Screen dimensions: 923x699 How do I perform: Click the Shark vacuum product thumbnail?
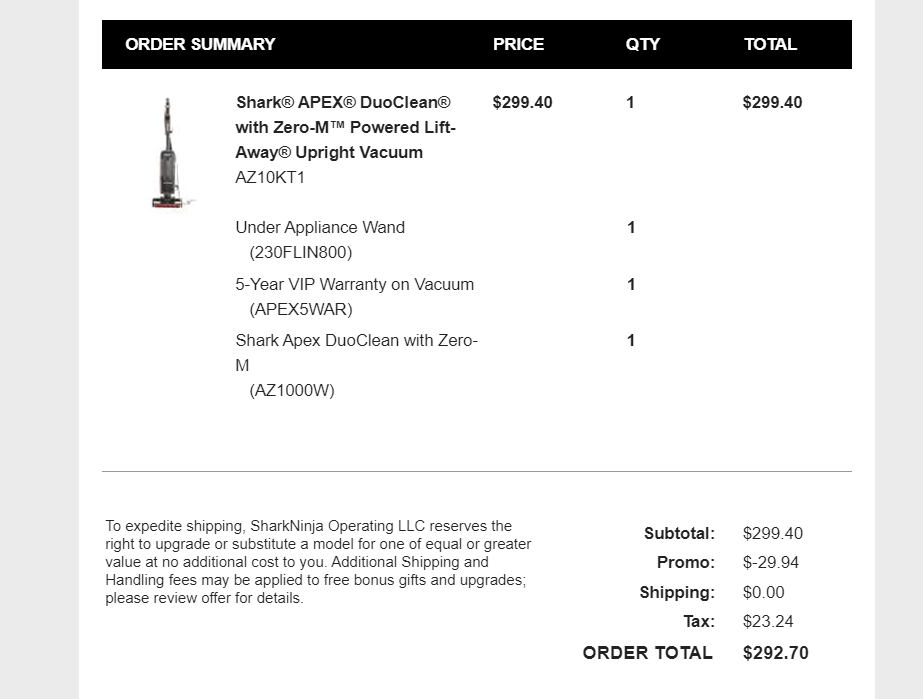(167, 152)
